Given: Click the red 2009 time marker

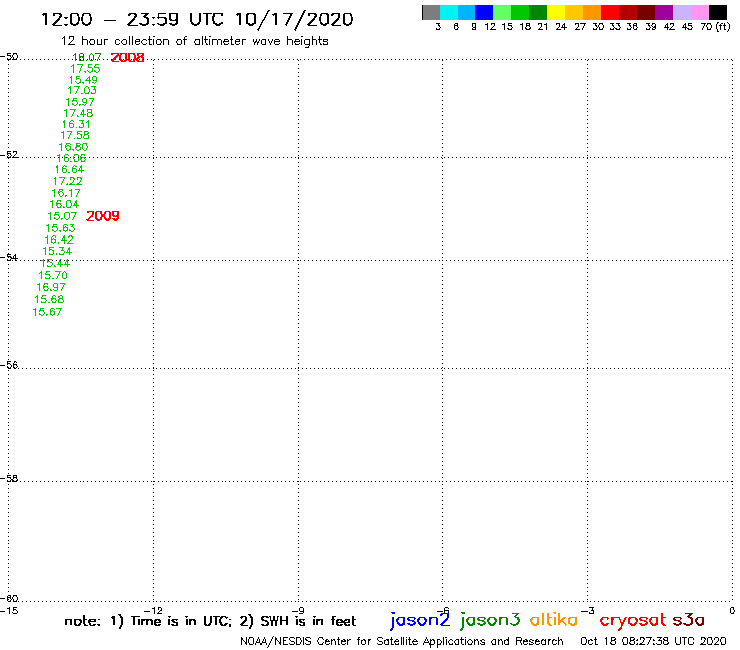Looking at the screenshot, I should (102, 216).
